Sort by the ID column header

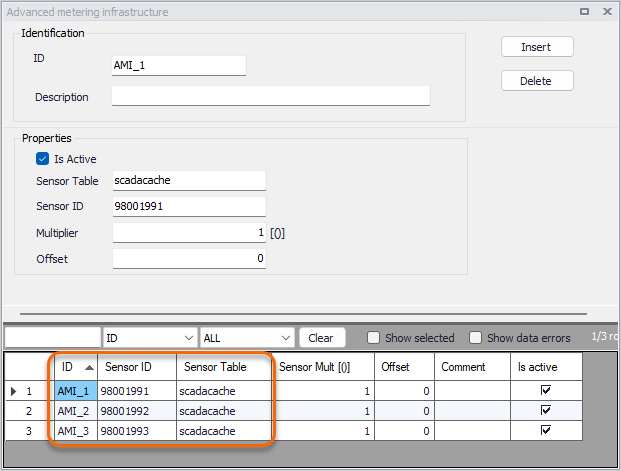click(x=76, y=367)
